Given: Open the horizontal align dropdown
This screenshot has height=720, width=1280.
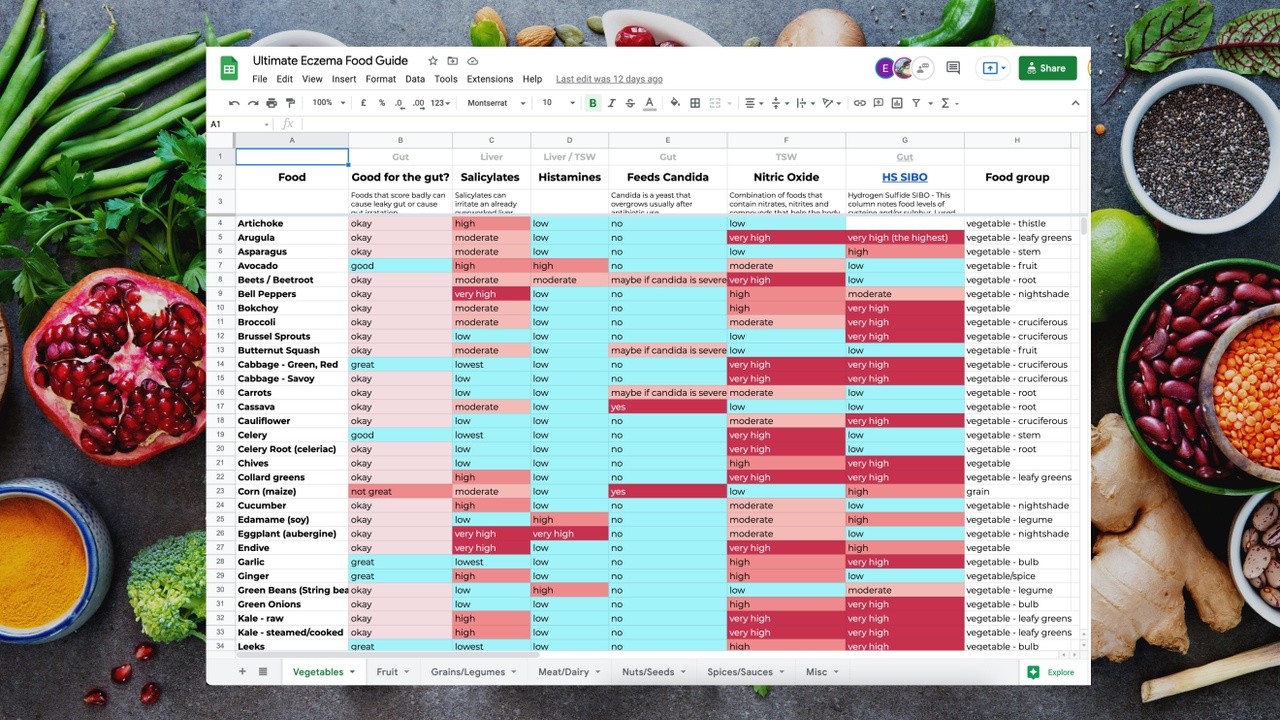Looking at the screenshot, I should 754,103.
